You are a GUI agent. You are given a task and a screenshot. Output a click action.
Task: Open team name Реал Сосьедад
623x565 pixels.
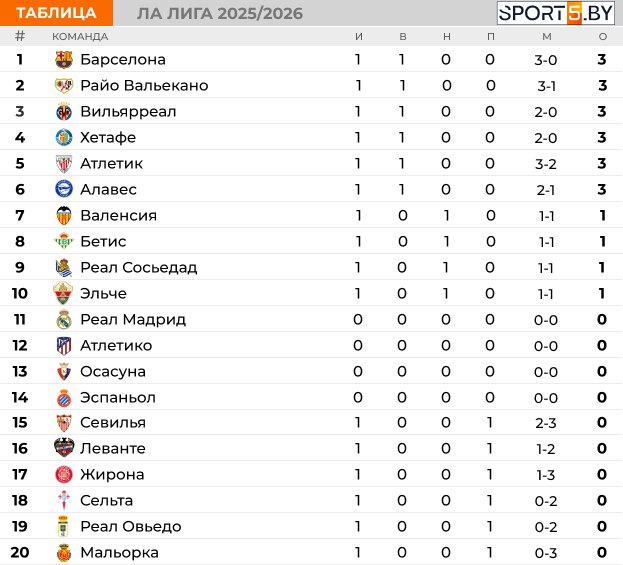pos(139,268)
